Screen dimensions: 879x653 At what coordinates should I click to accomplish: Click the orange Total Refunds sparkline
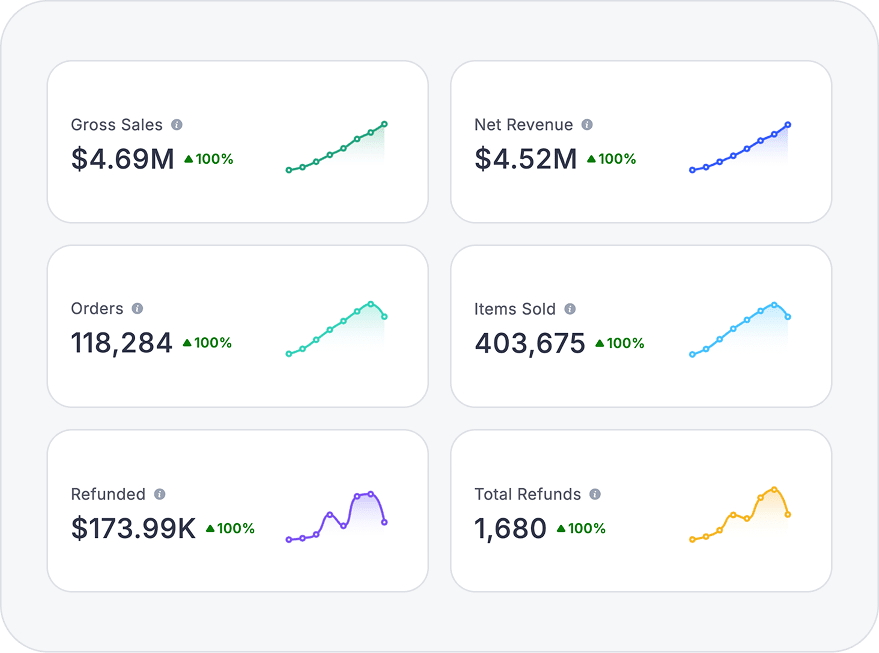coord(739,516)
